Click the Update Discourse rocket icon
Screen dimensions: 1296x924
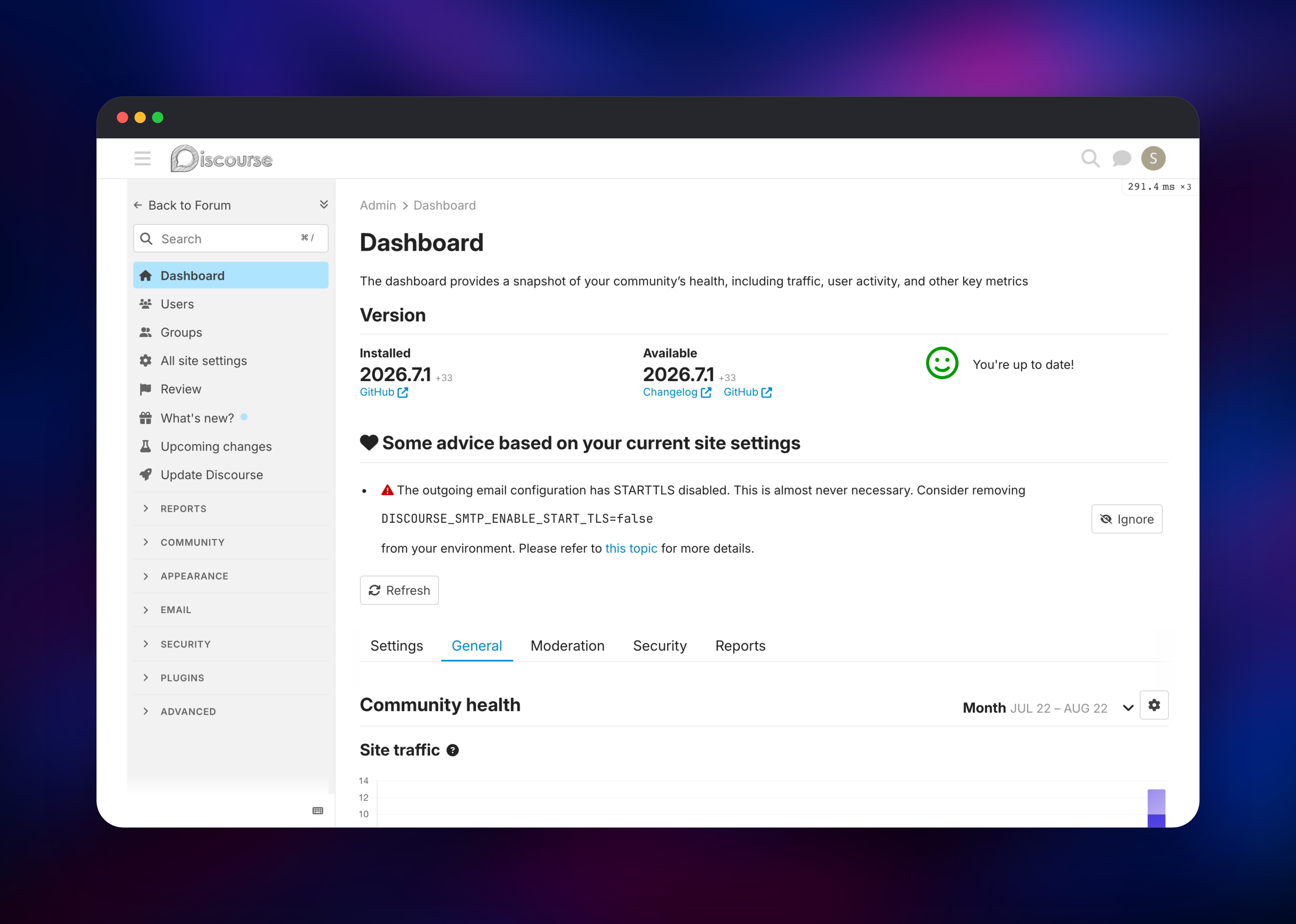coord(146,475)
